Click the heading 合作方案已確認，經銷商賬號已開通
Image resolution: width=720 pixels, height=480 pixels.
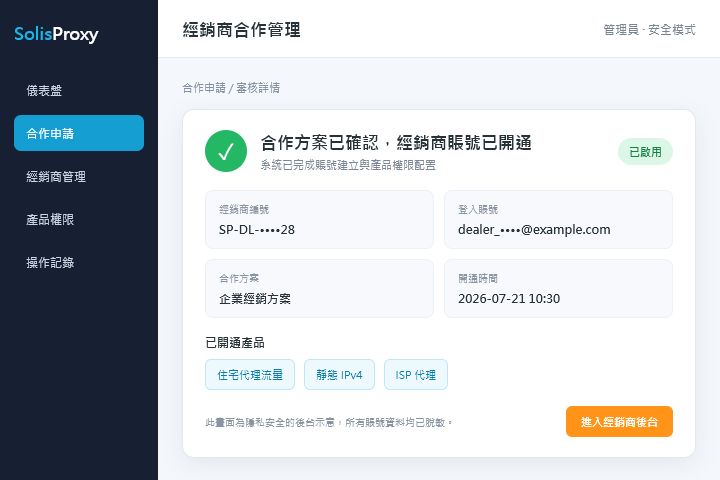(396, 143)
